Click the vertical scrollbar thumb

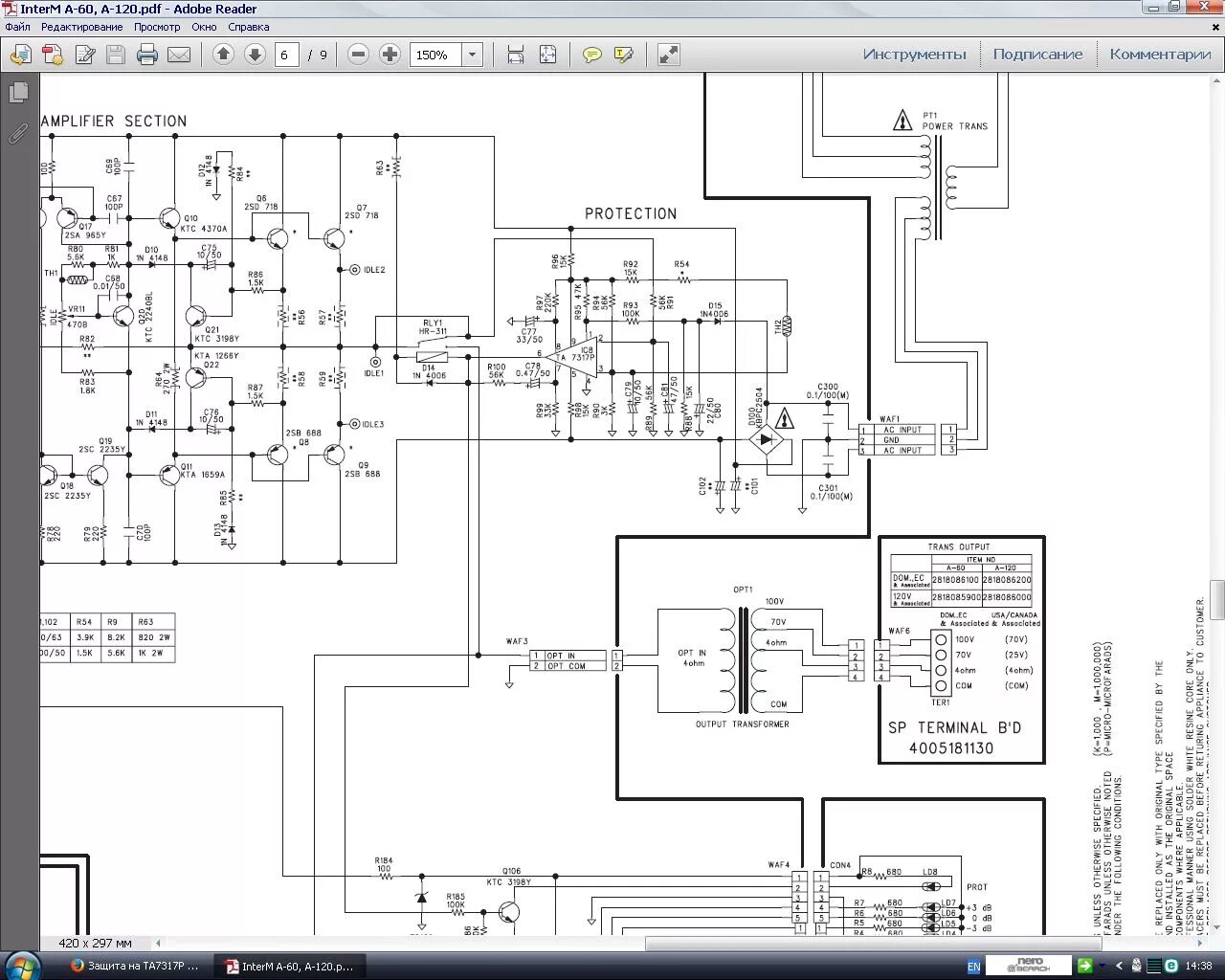pyautogui.click(x=1217, y=600)
